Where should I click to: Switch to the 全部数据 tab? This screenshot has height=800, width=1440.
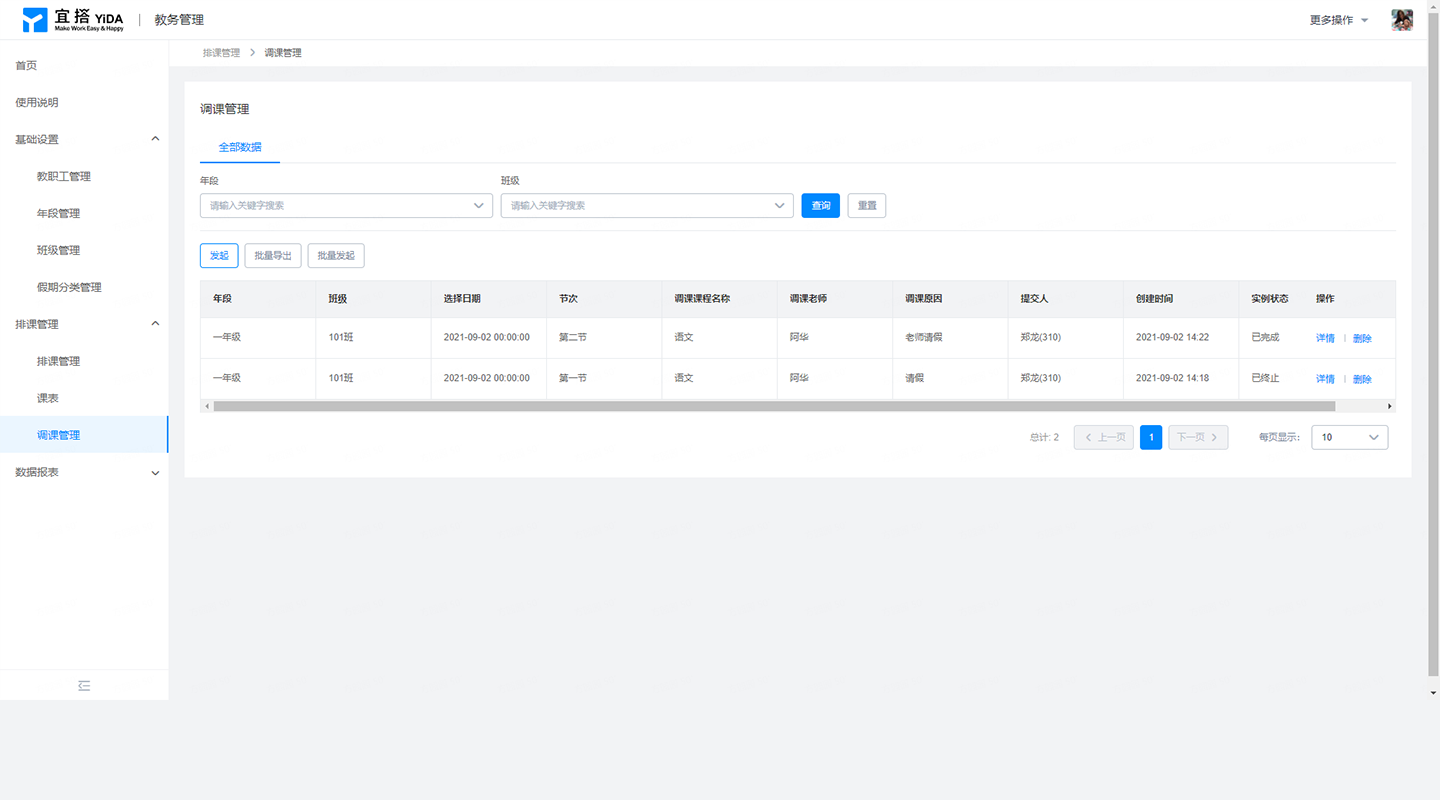240,147
